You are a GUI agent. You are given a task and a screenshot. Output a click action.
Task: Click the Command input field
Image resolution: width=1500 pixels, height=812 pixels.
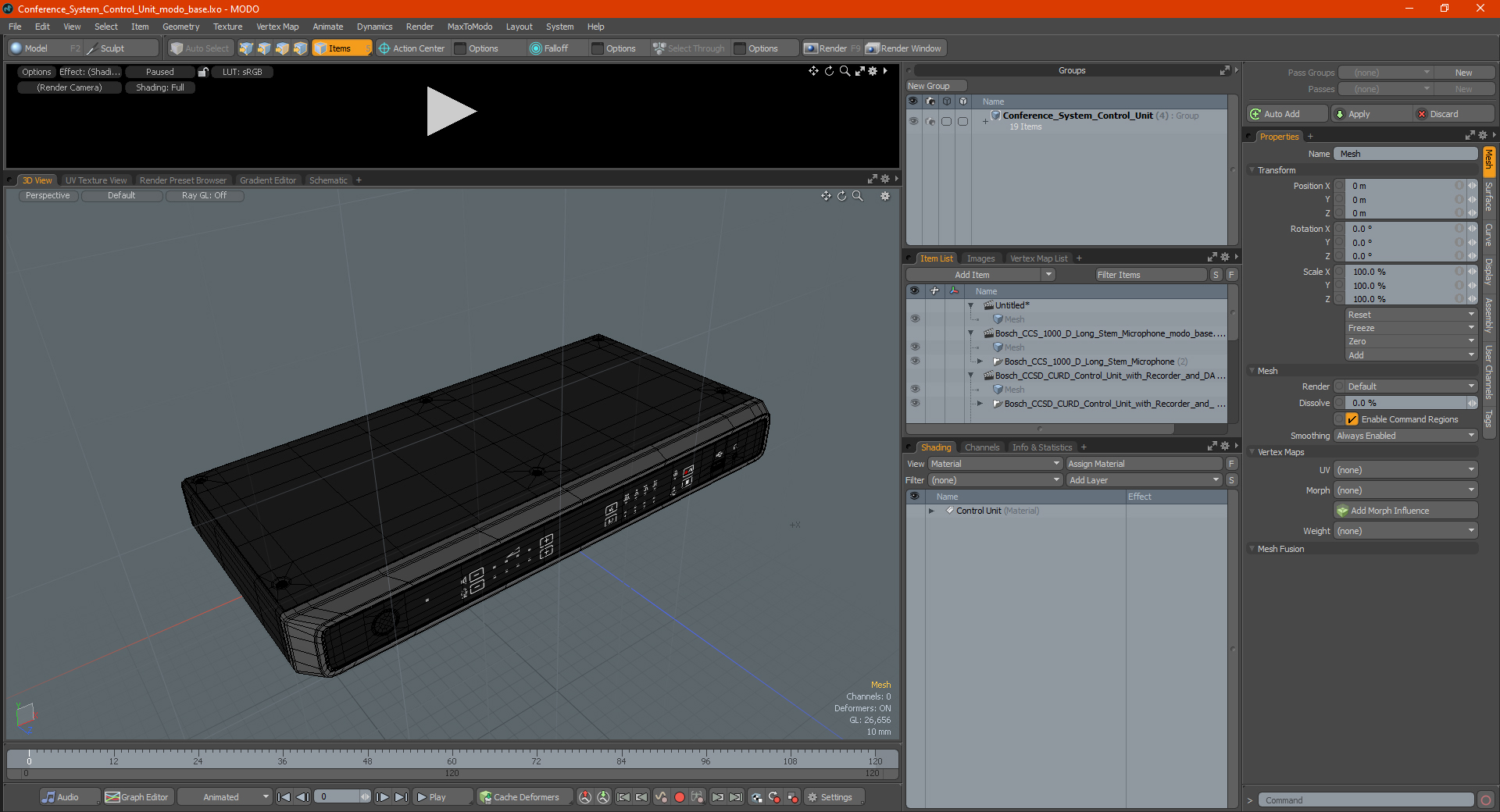[1366, 800]
